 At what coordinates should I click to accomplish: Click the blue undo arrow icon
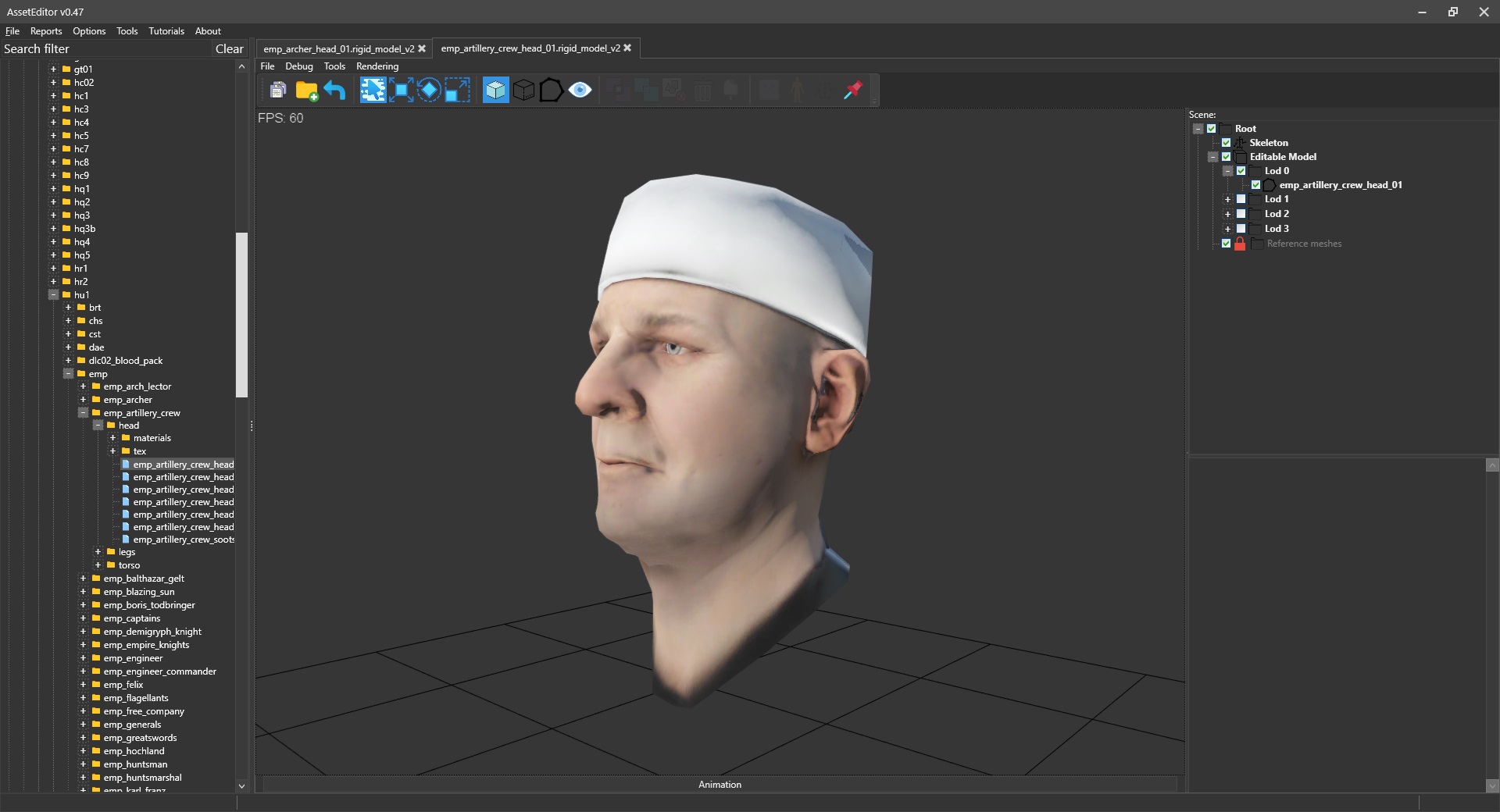coord(334,91)
